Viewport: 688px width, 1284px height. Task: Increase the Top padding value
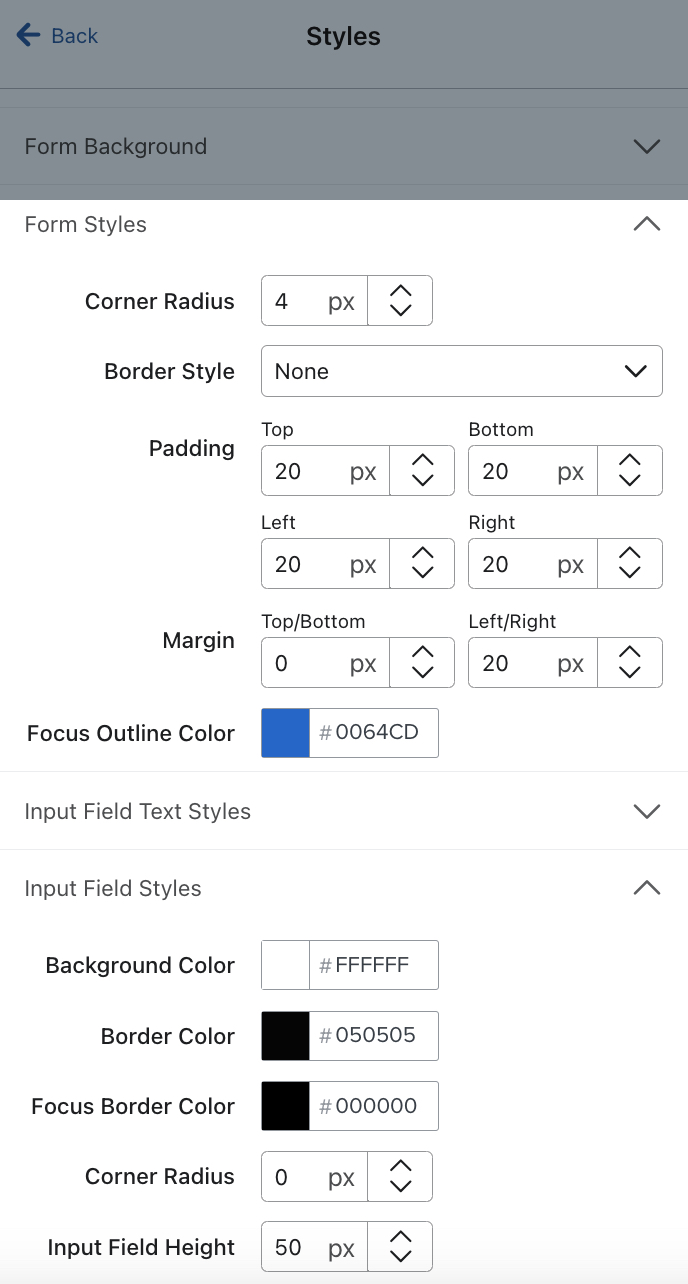(421, 460)
